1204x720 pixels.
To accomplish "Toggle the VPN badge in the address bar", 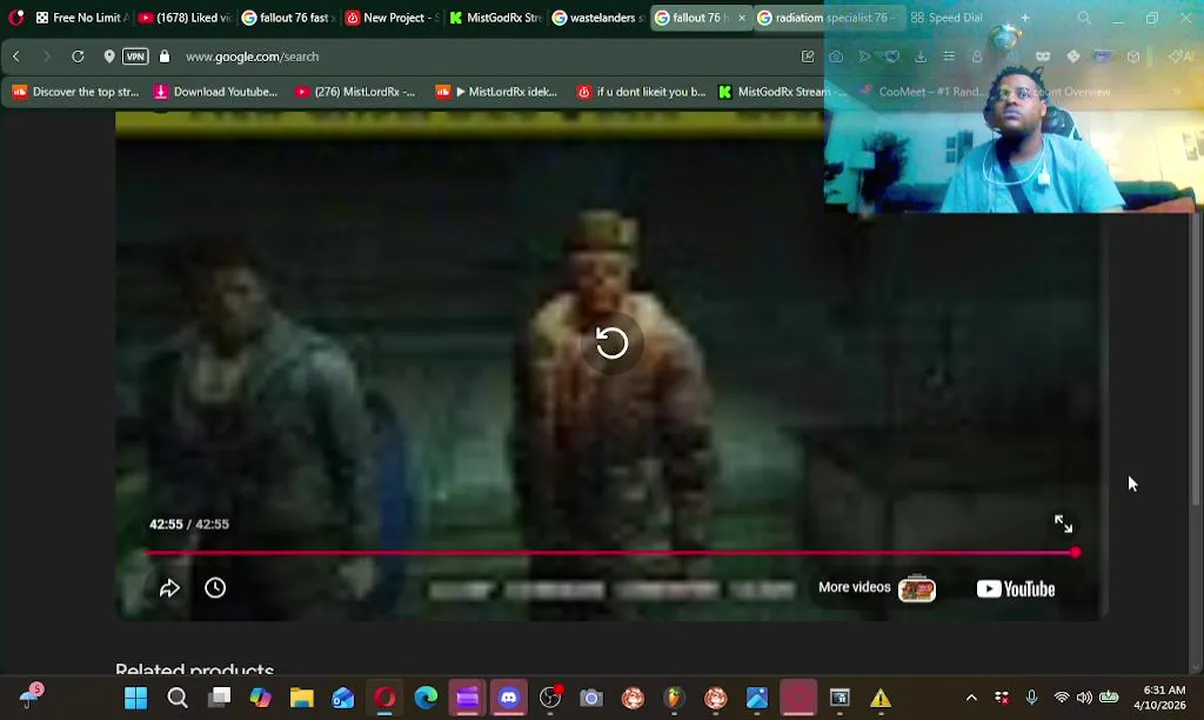I will point(135,57).
